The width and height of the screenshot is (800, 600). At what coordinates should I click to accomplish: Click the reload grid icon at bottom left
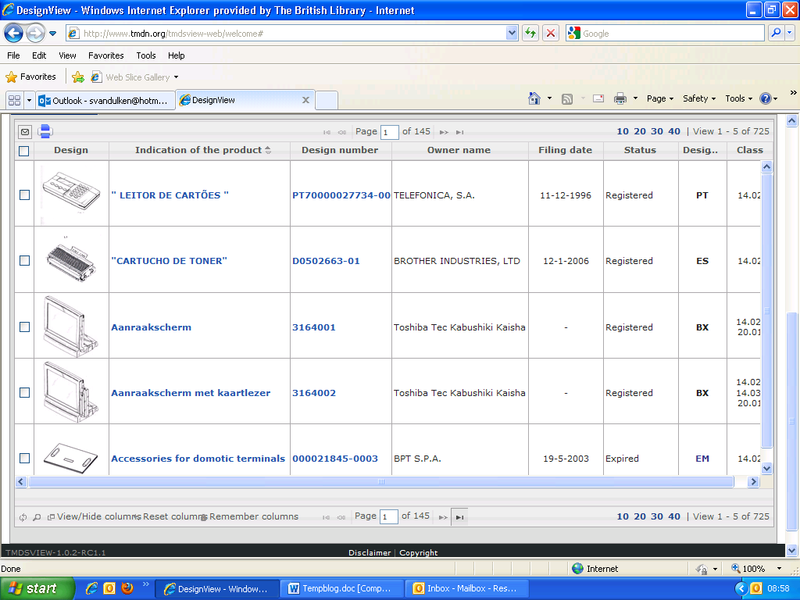click(x=23, y=517)
